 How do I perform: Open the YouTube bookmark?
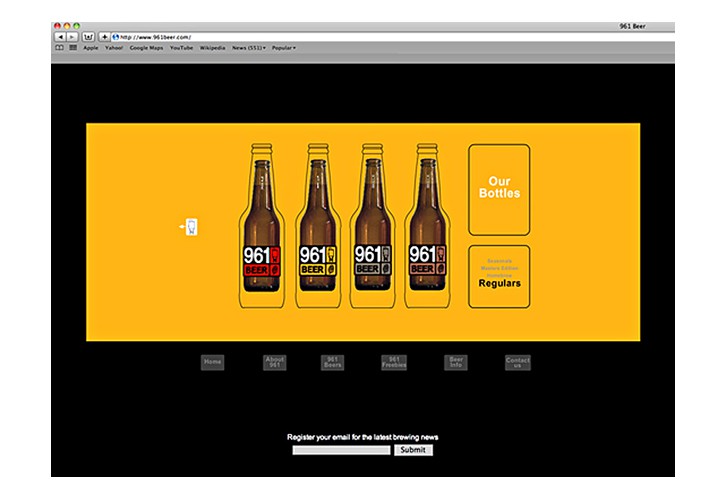pyautogui.click(x=182, y=48)
